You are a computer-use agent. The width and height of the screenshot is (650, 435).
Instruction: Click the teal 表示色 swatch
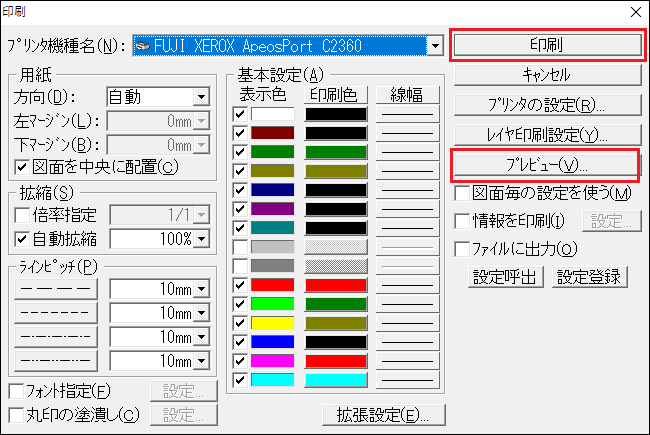(272, 228)
